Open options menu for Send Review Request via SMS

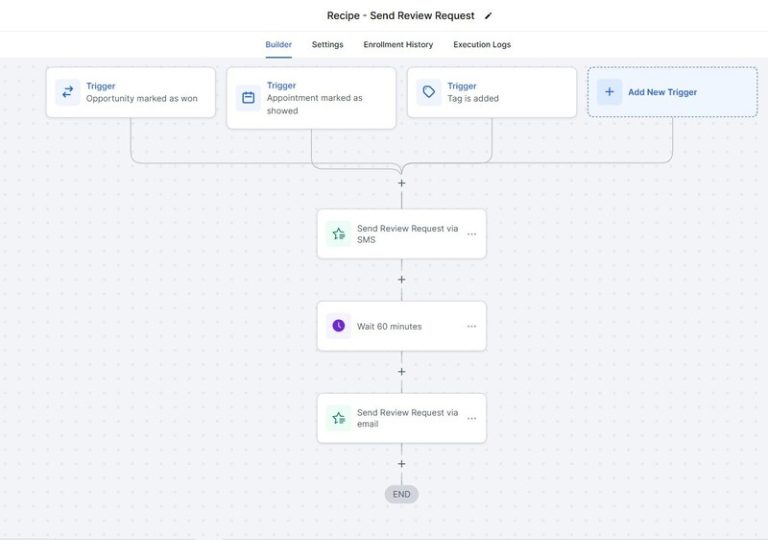pos(471,234)
